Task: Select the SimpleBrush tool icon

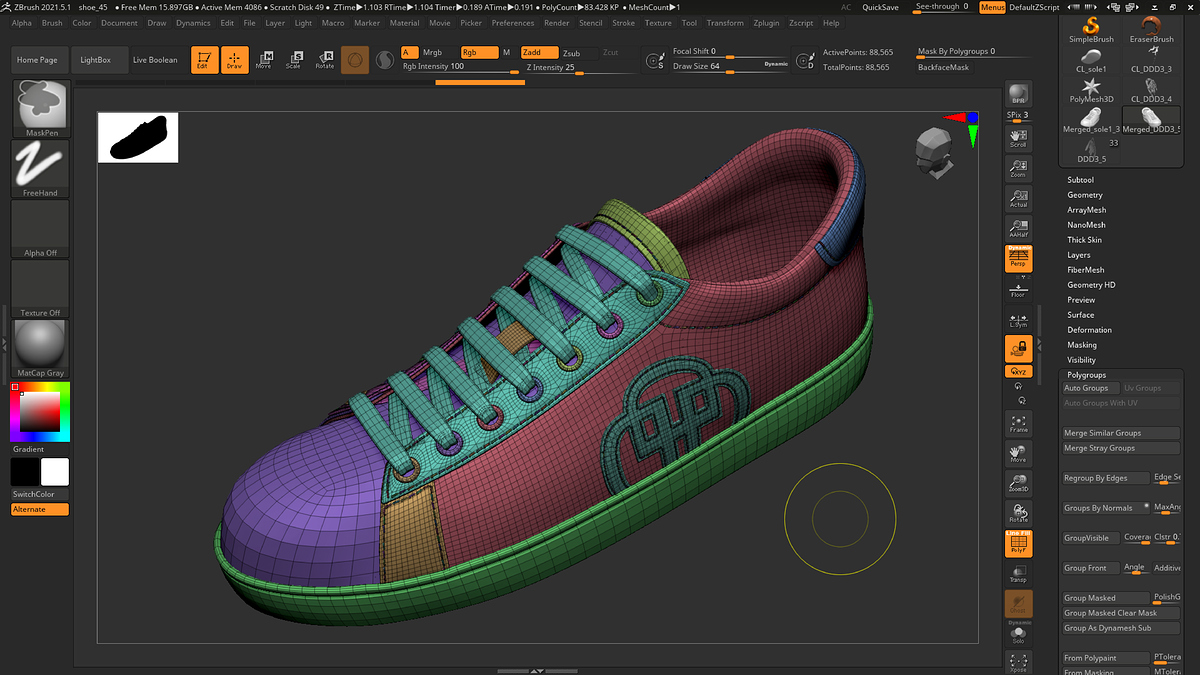Action: [1091, 29]
